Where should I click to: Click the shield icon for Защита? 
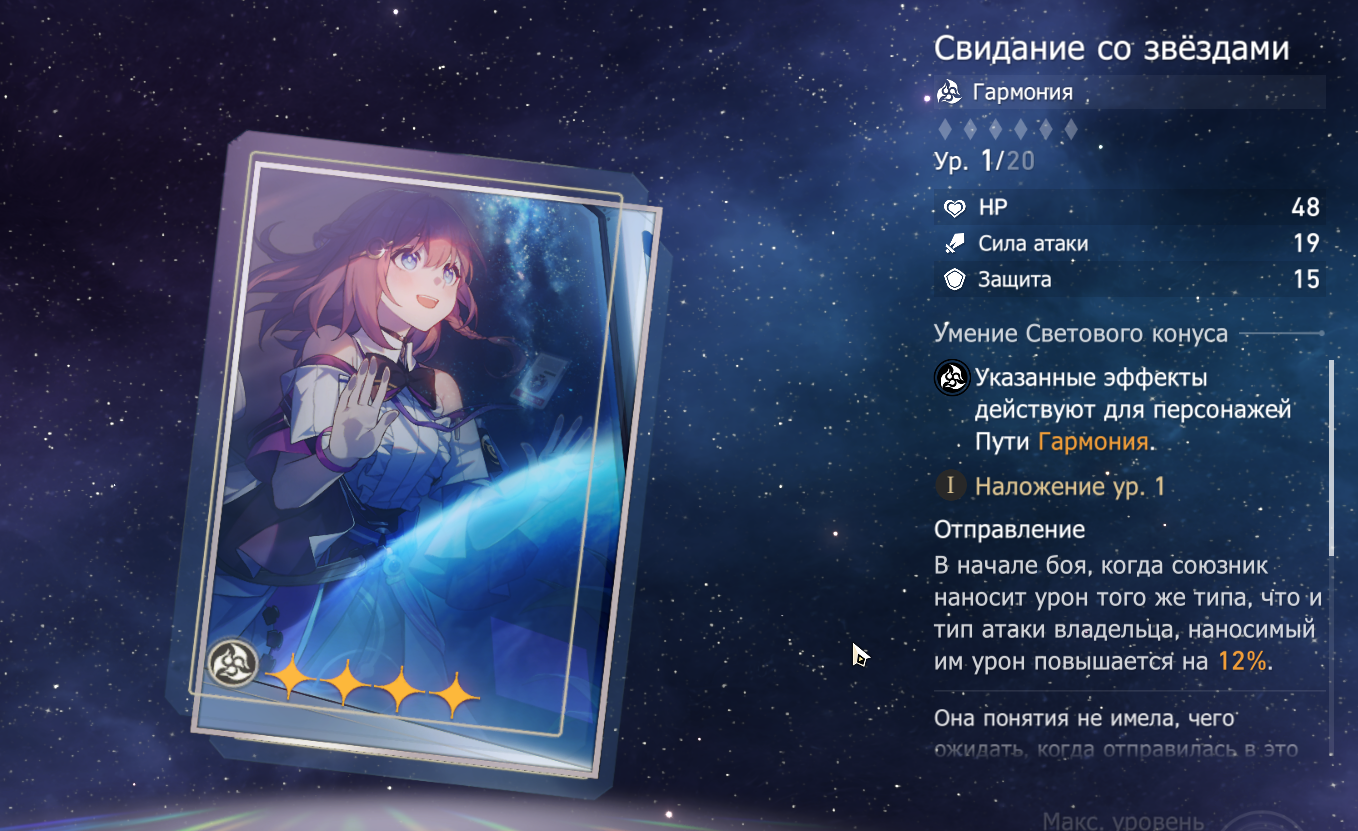pyautogui.click(x=955, y=280)
